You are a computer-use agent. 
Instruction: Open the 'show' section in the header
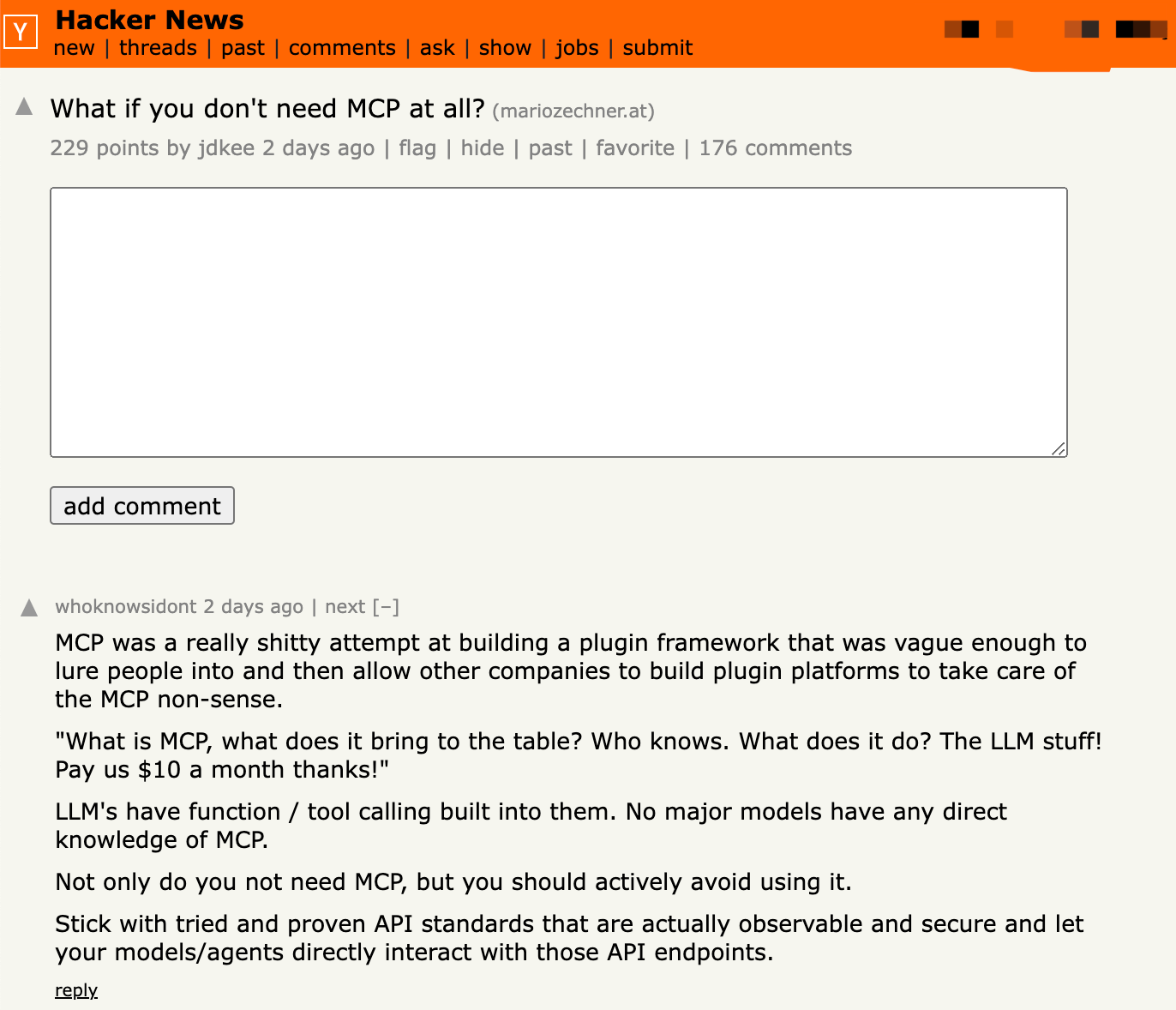pos(505,48)
